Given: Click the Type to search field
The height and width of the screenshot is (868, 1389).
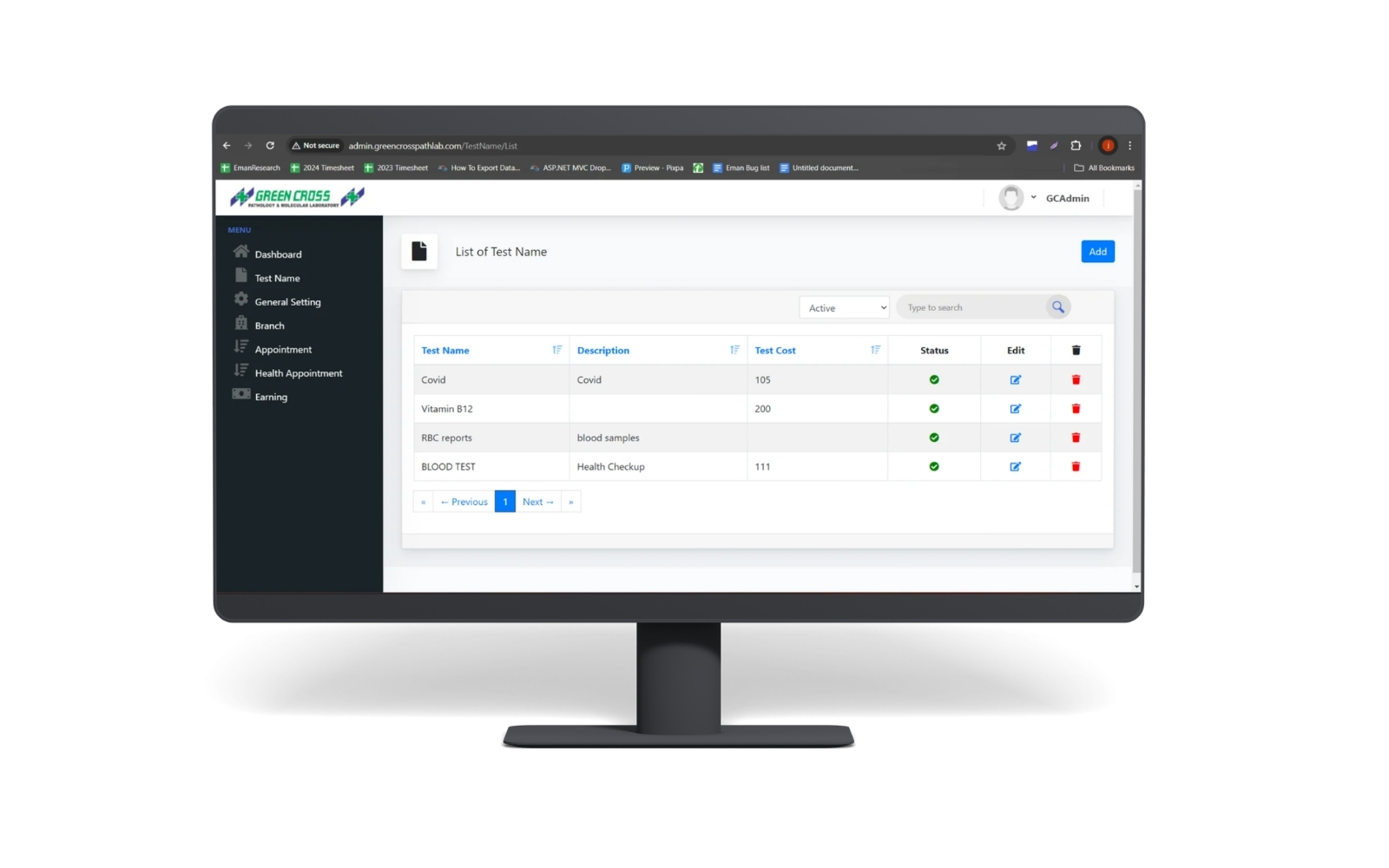Looking at the screenshot, I should 972,307.
